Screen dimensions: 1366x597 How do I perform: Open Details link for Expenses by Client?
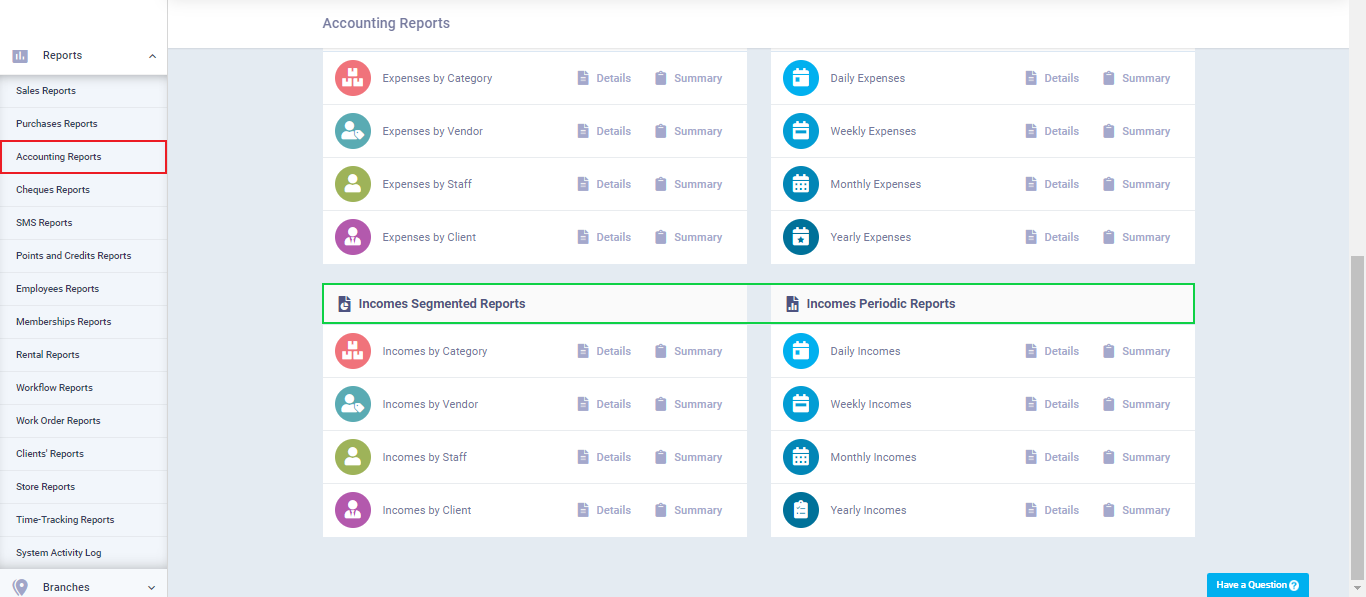[x=604, y=237]
